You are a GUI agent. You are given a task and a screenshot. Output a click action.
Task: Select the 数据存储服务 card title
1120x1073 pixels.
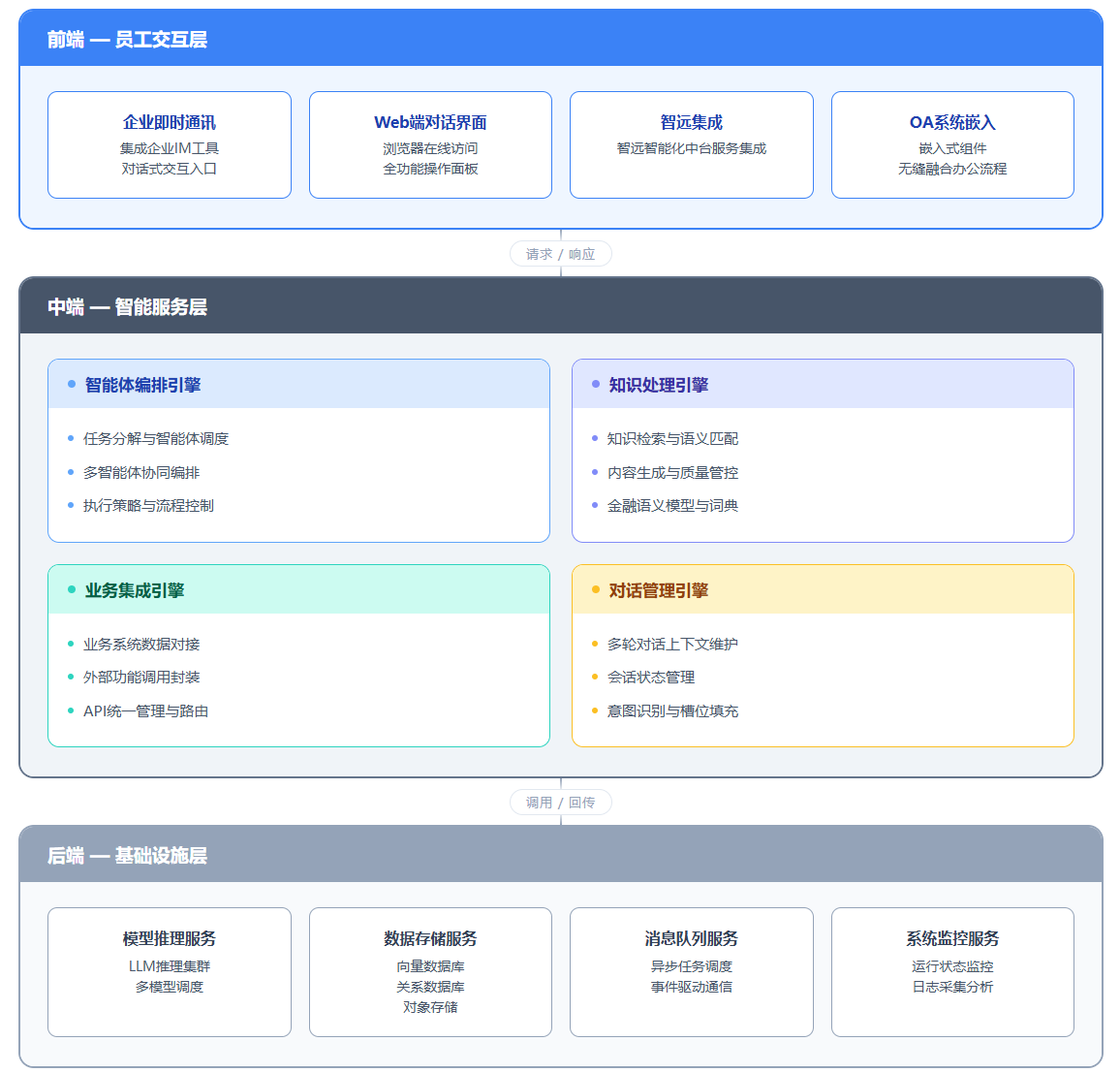click(x=431, y=938)
